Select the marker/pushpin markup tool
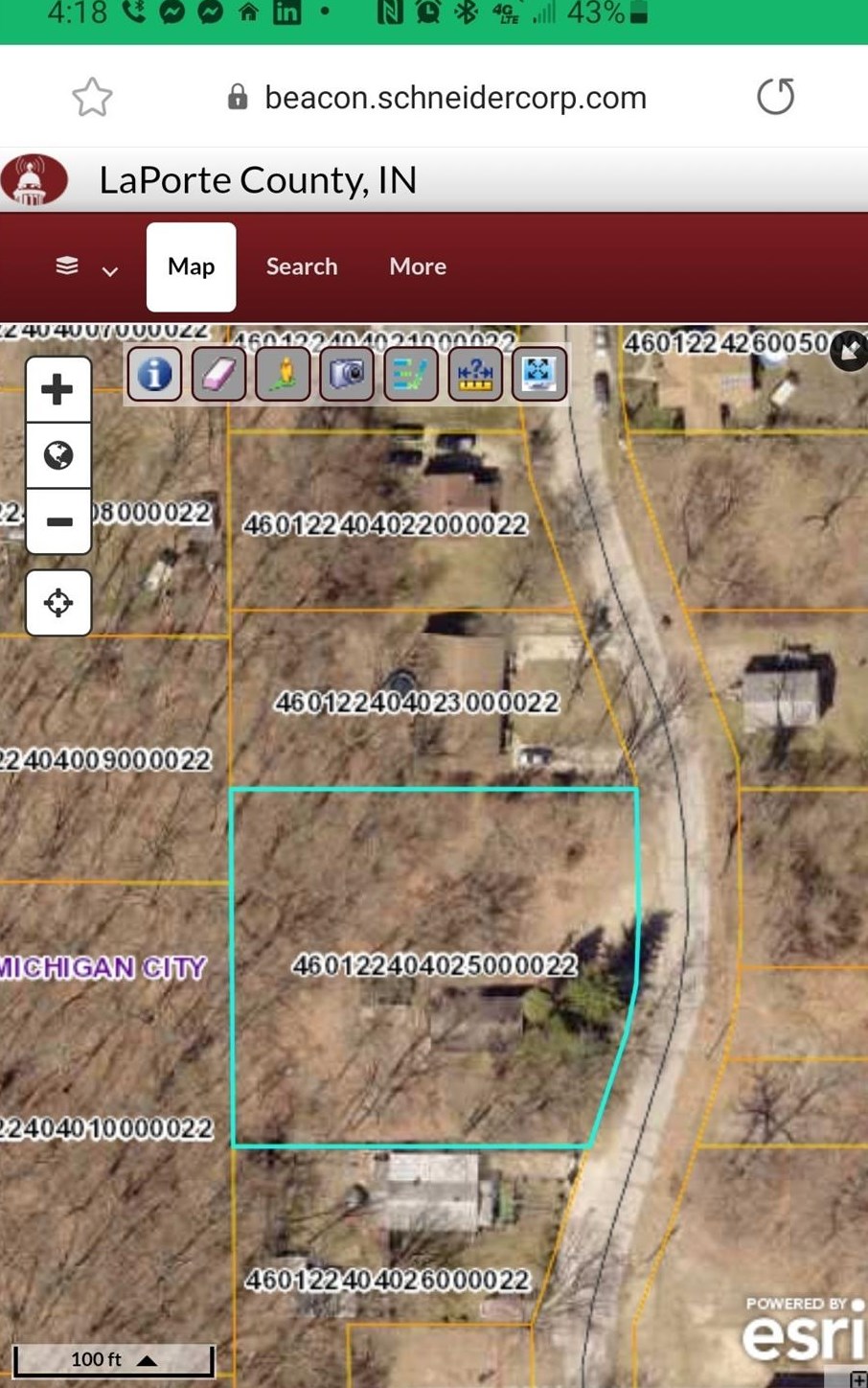This screenshot has width=868, height=1388. click(282, 374)
